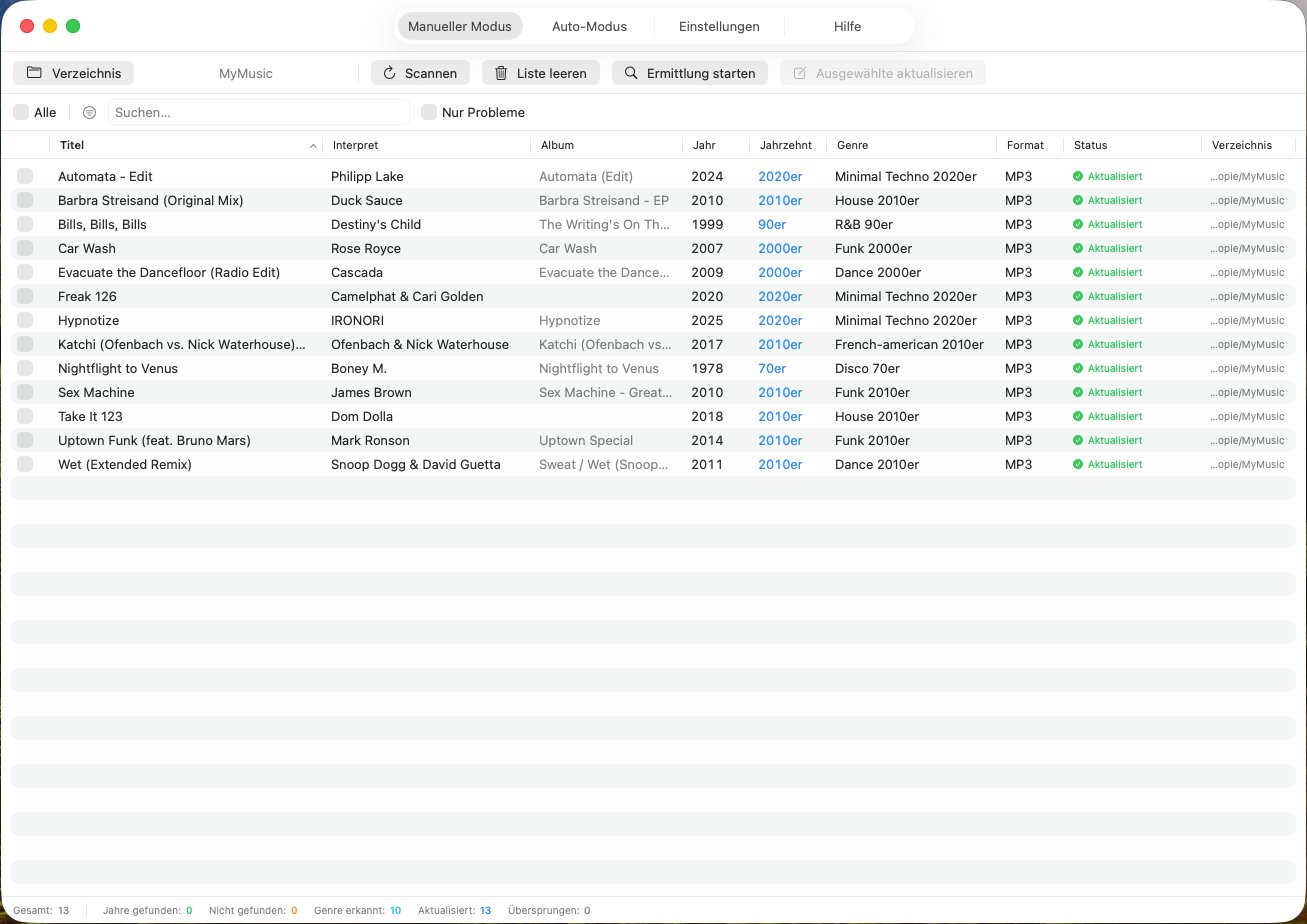Image resolution: width=1307 pixels, height=924 pixels.
Task: Open the filter options icon beside search
Action: coord(89,113)
